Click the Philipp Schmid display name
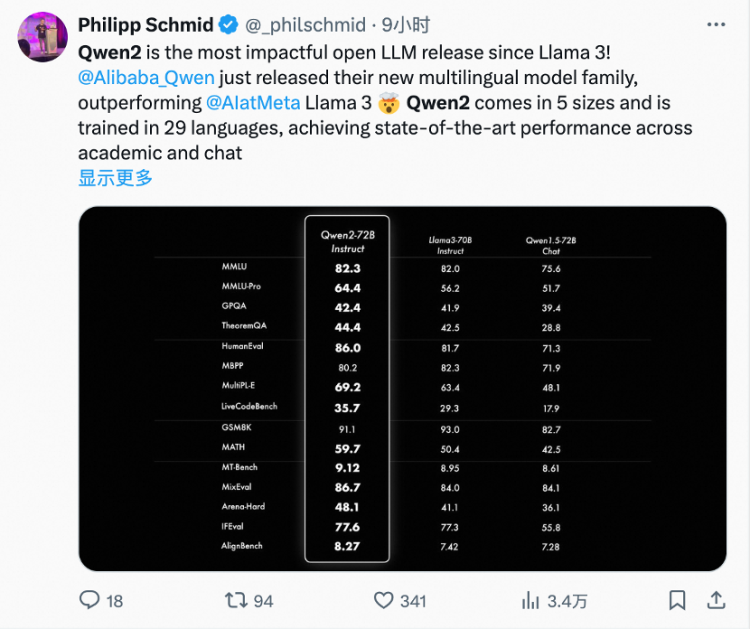This screenshot has height=629, width=750. coord(146,26)
